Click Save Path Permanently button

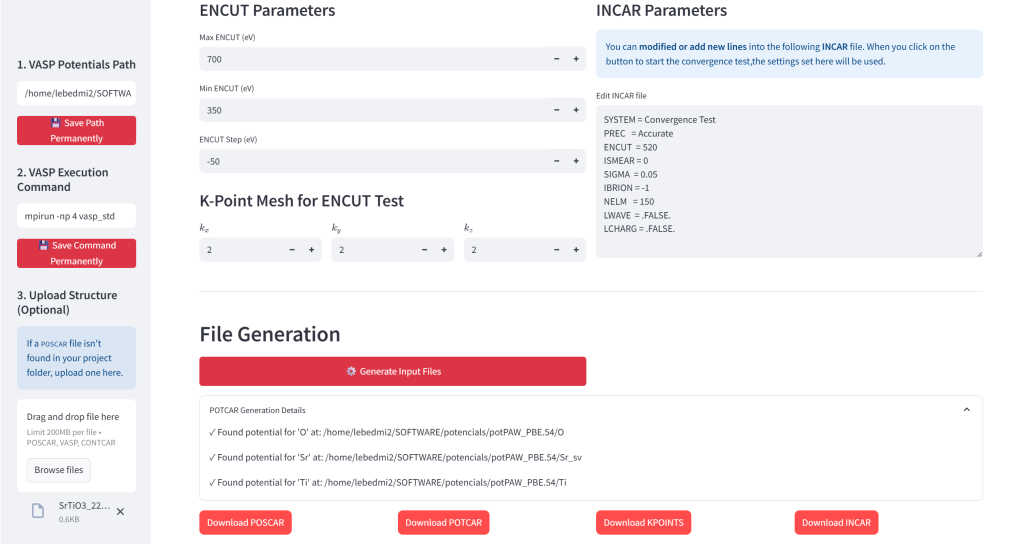click(x=76, y=131)
